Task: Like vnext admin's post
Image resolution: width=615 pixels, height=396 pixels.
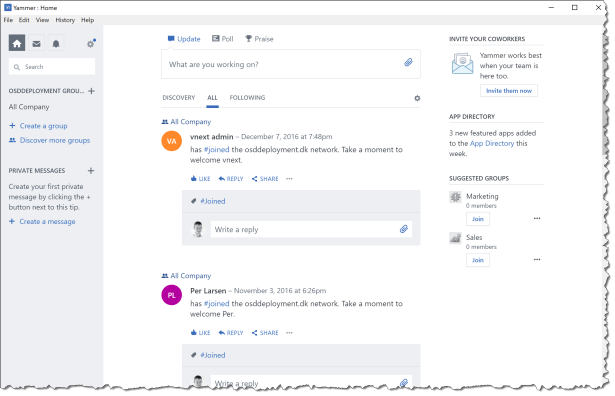Action: (x=200, y=179)
